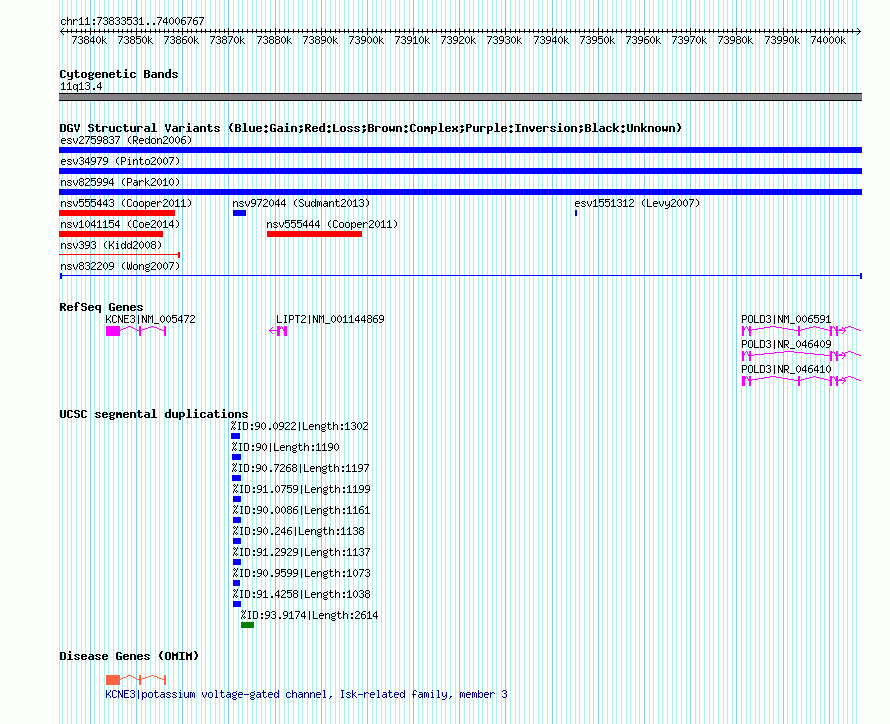Click Disease Genes (OMIM) track title
The width and height of the screenshot is (890, 724).
click(x=129, y=656)
